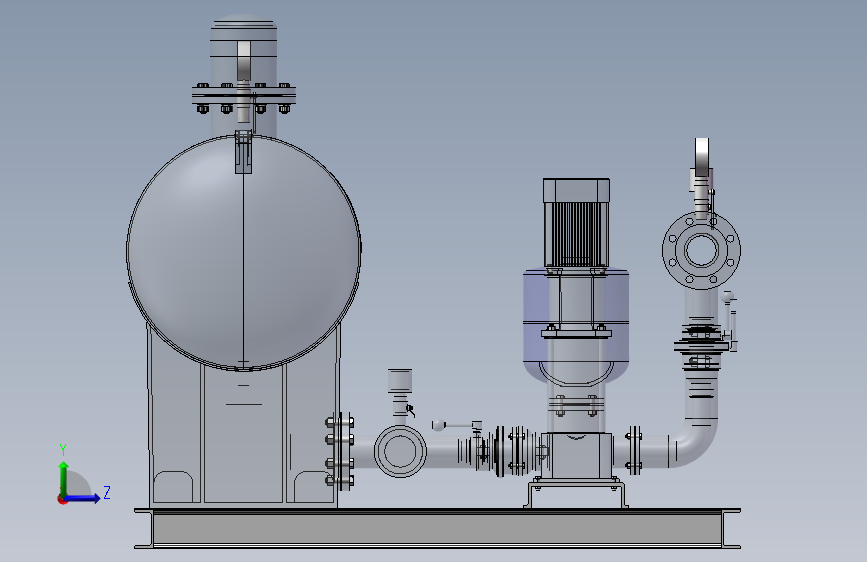Select the base frame channel beam
This screenshot has height=562, width=867.
[437, 528]
